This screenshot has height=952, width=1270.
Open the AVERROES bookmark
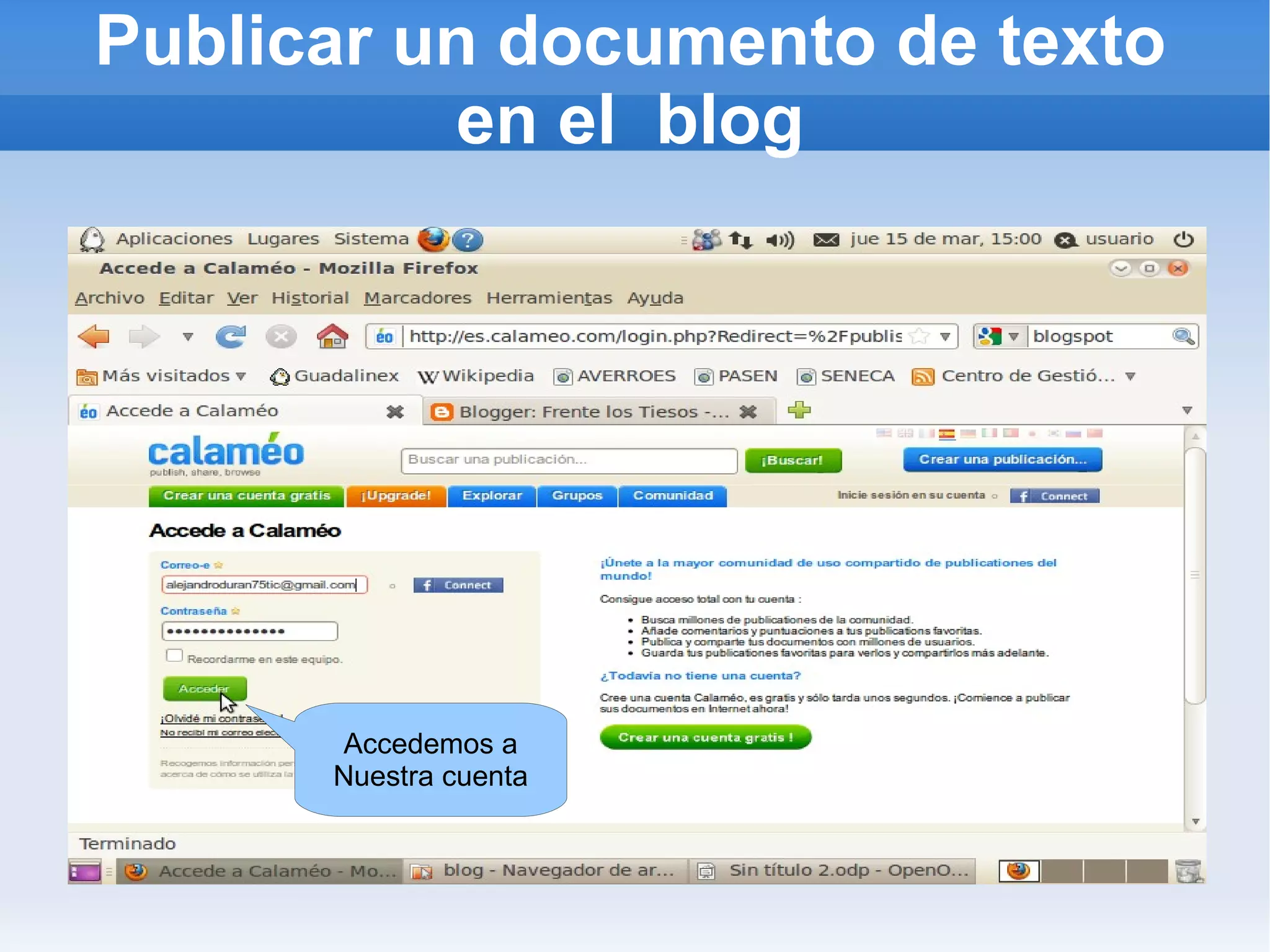tap(615, 376)
